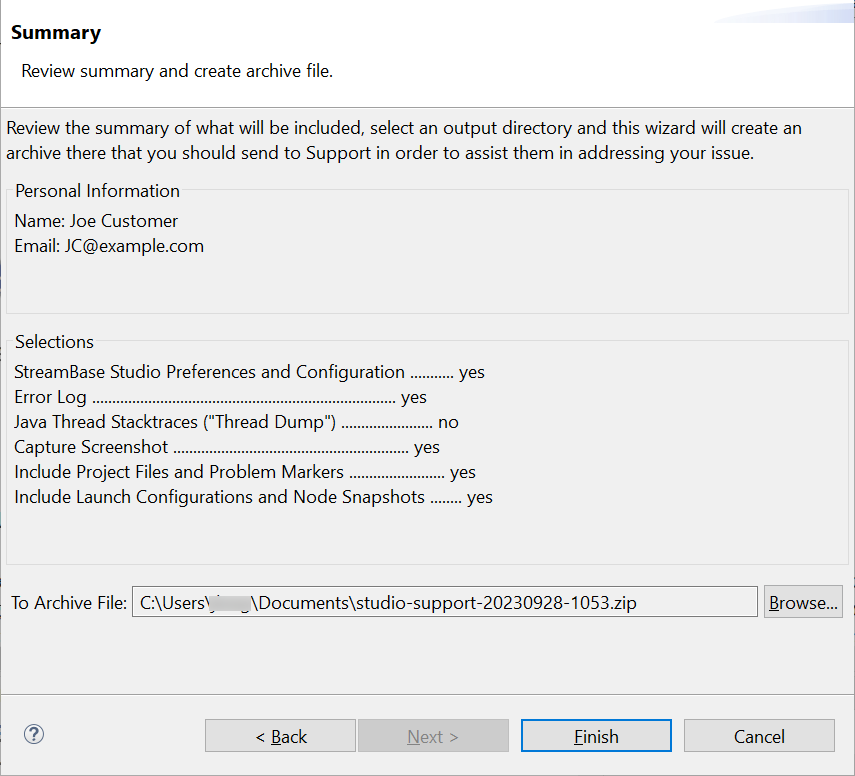Image resolution: width=855 pixels, height=776 pixels.
Task: Click the Capture Screenshot summary line
Action: (x=91, y=447)
